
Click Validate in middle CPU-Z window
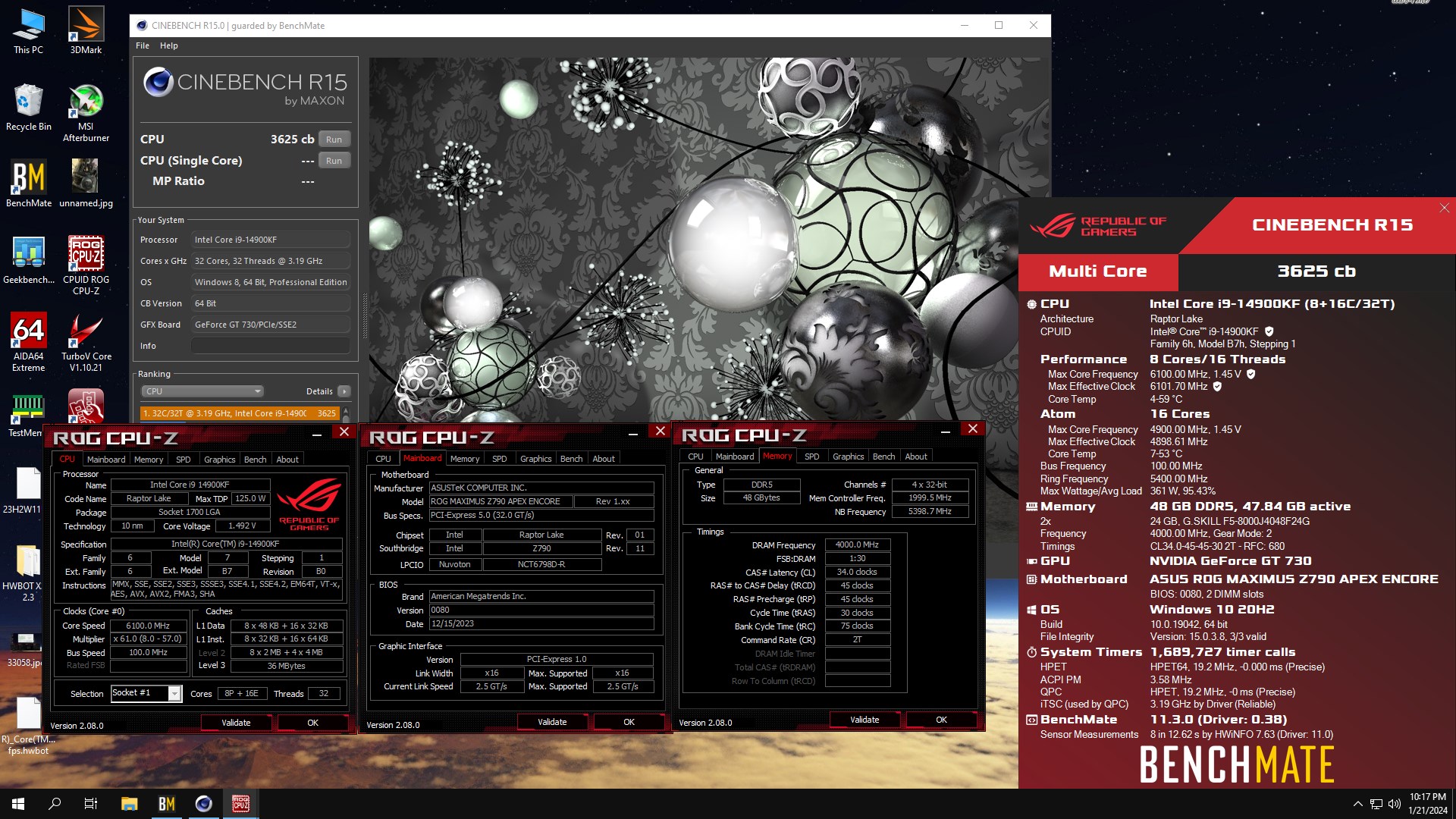click(552, 722)
